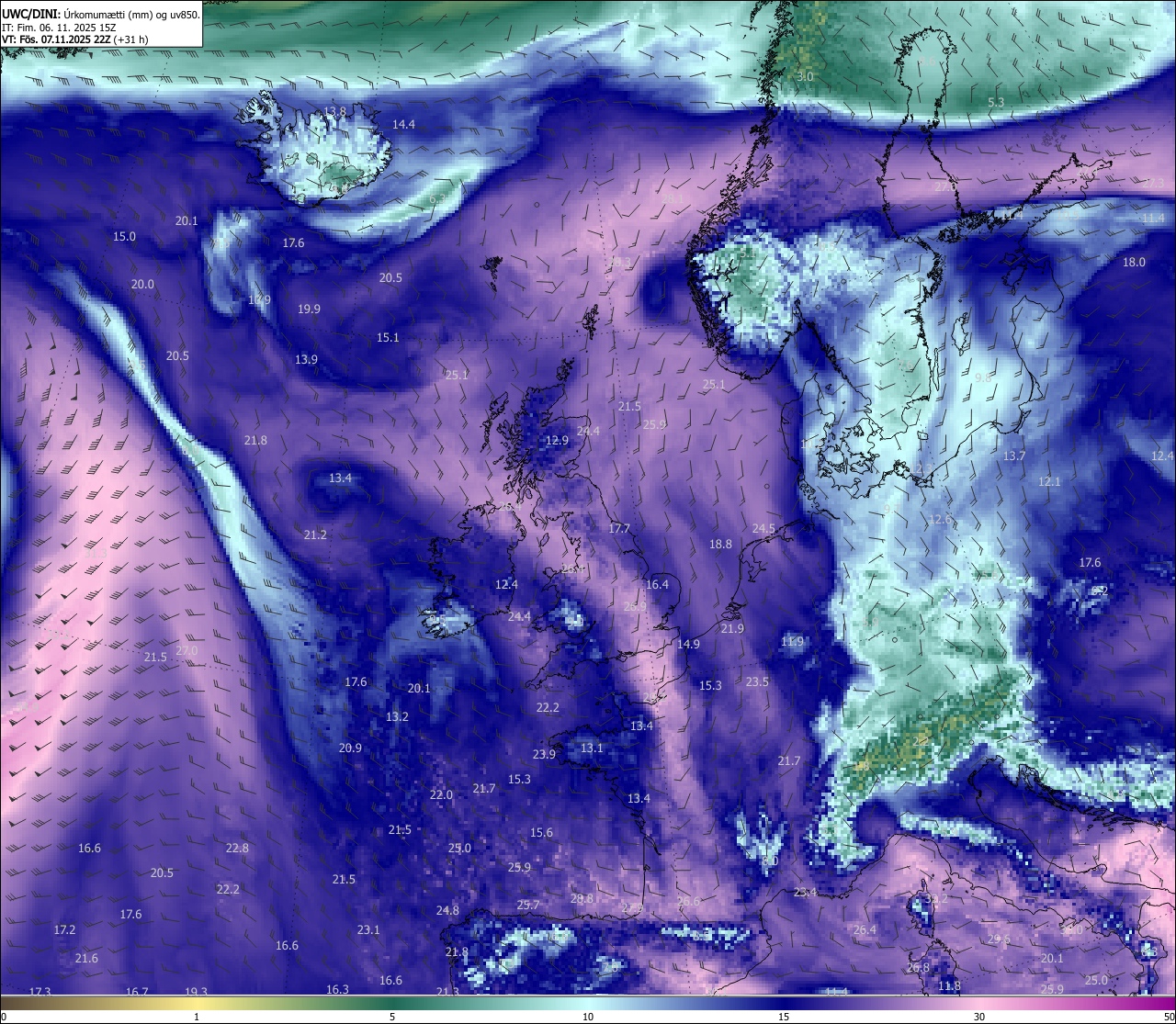Click the 12.6 value label
This screenshot has width=1176, height=1024.
941,519
